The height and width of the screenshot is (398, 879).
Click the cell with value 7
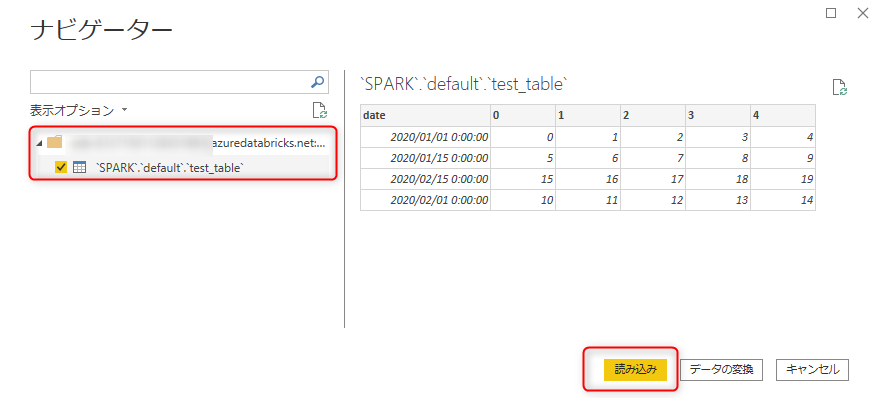653,158
